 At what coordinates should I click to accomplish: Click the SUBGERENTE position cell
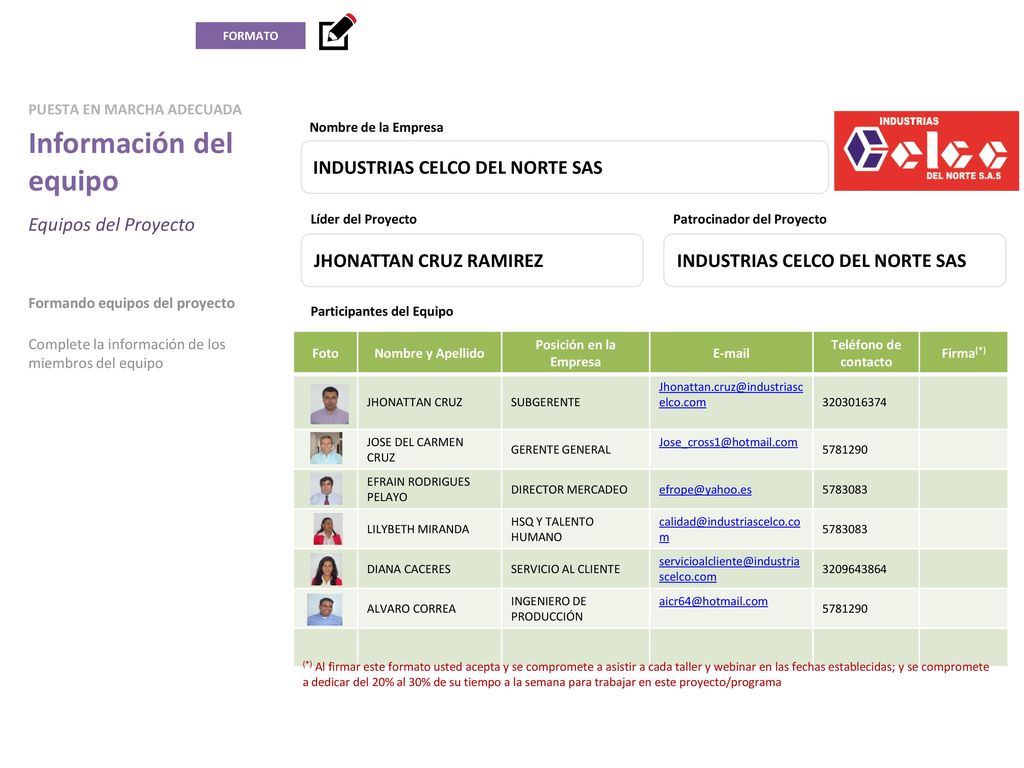click(x=575, y=402)
